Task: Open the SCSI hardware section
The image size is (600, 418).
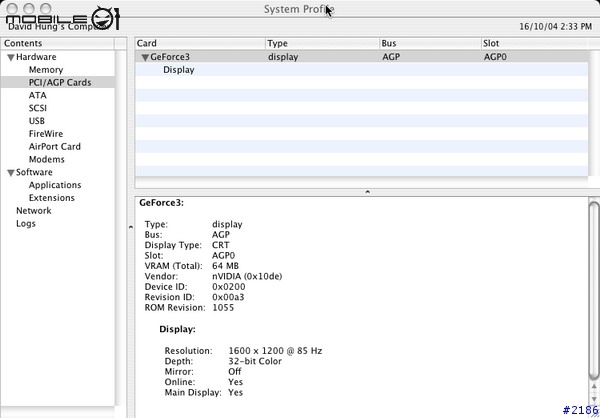Action: click(38, 108)
